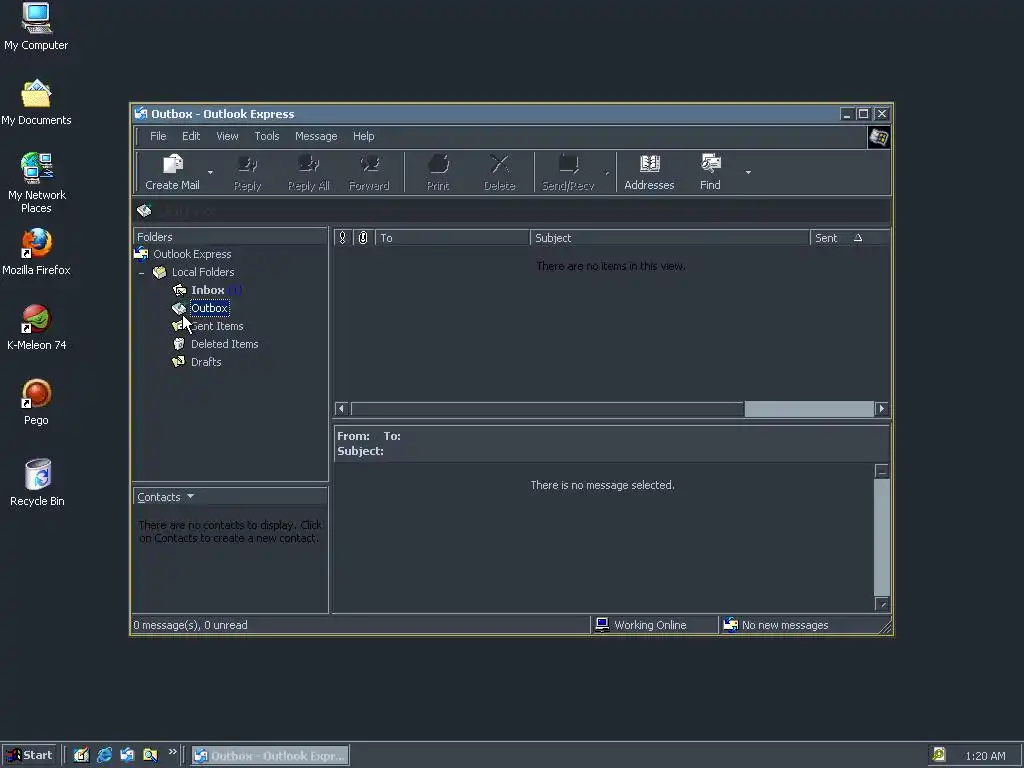Image resolution: width=1024 pixels, height=768 pixels.
Task: Click the Windows logo throbber icon
Action: pos(878,137)
